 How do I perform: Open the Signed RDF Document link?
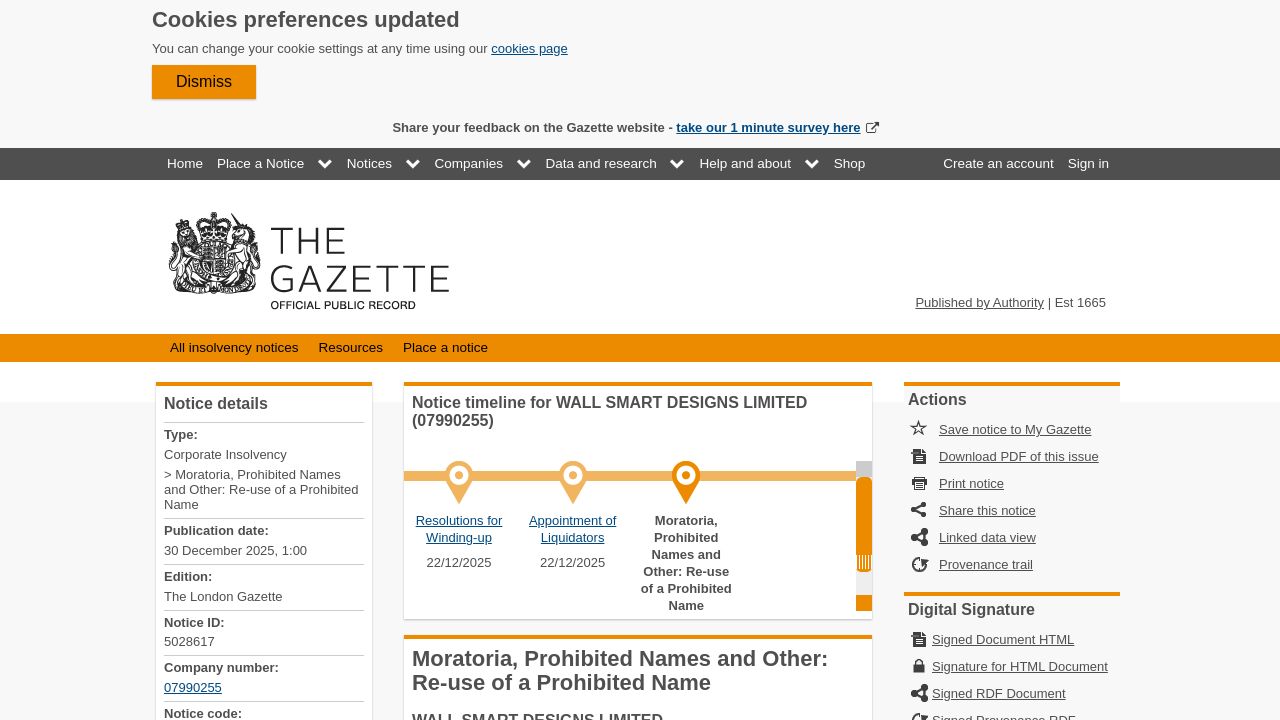(x=999, y=694)
